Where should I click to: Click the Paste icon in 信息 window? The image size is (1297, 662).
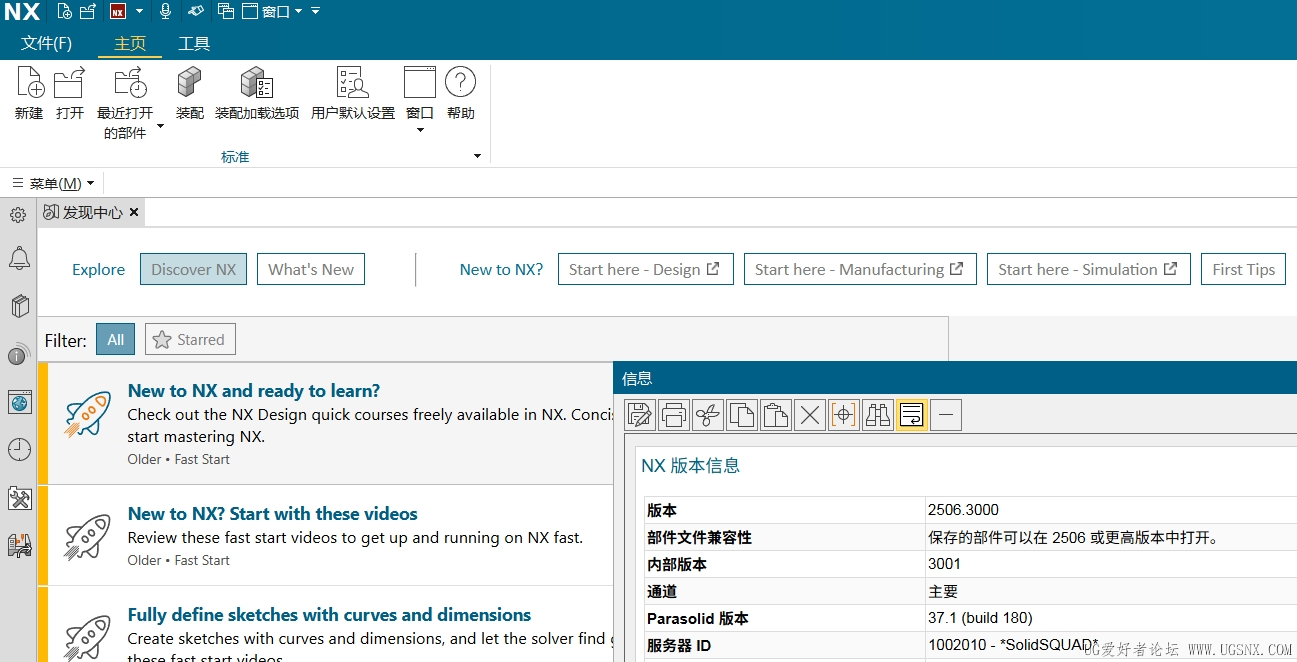pyautogui.click(x=776, y=414)
